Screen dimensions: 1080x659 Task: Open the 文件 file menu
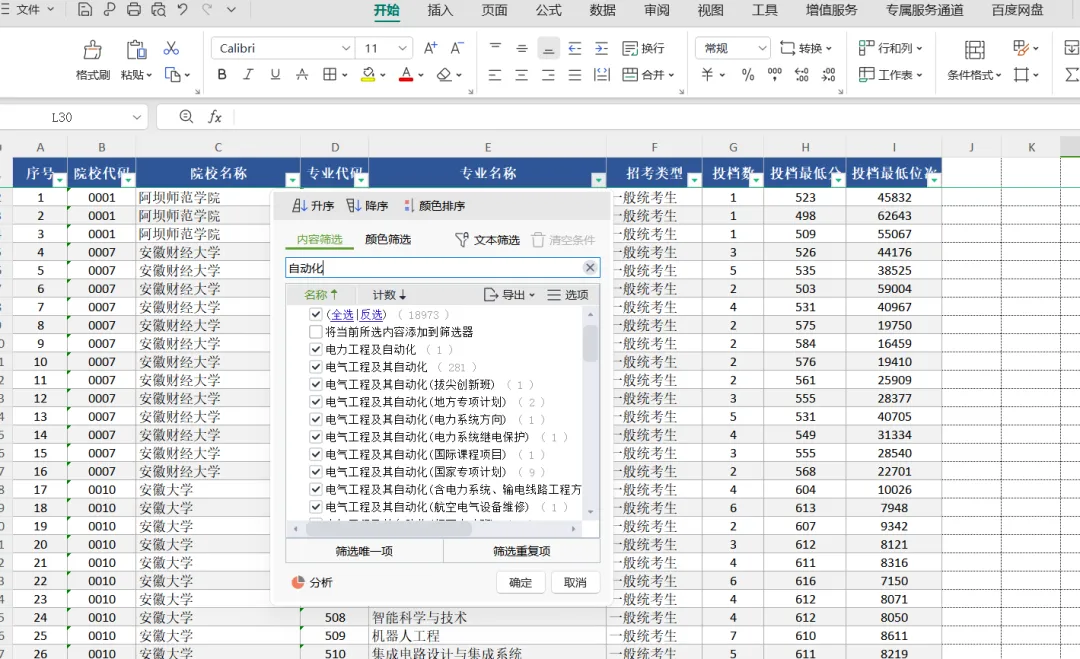click(x=28, y=10)
